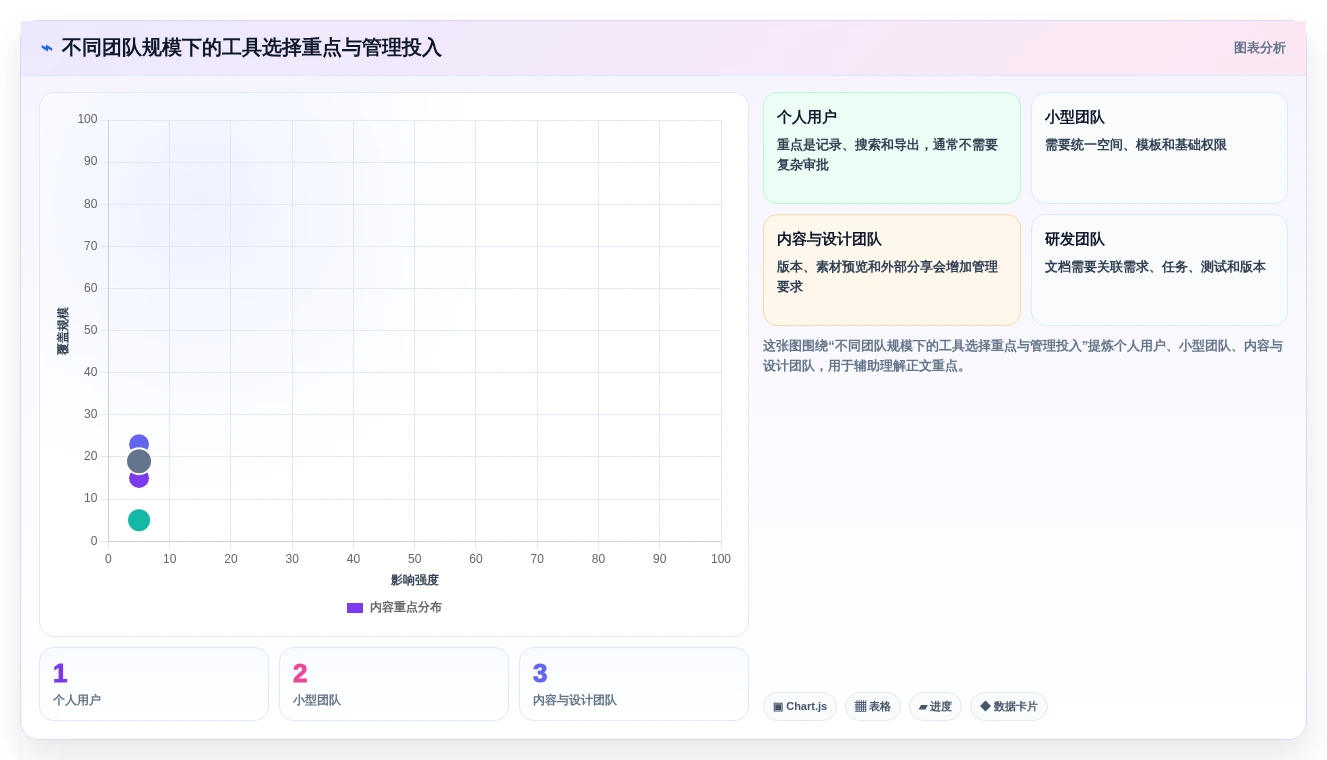Select stat card 2 小型团队
The width and height of the screenshot is (1327, 760).
click(394, 684)
